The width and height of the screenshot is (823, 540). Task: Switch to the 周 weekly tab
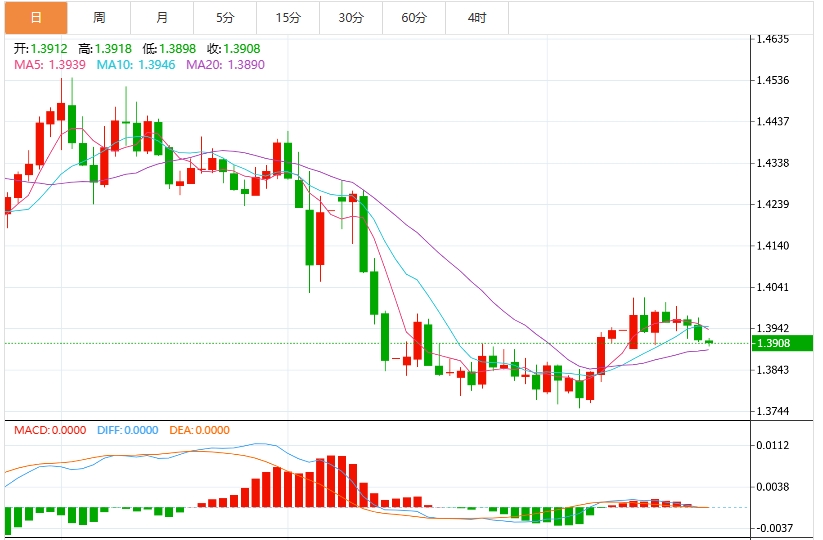click(99, 17)
